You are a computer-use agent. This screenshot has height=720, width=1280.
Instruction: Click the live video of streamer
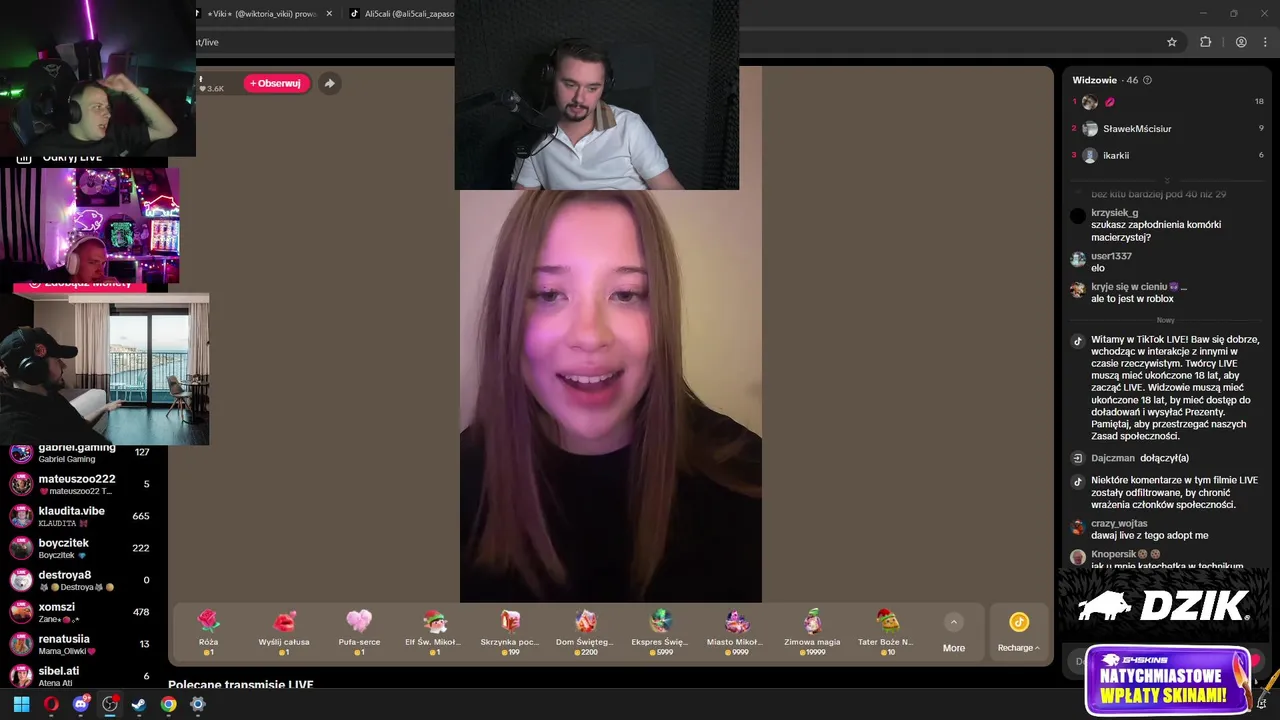[610, 395]
